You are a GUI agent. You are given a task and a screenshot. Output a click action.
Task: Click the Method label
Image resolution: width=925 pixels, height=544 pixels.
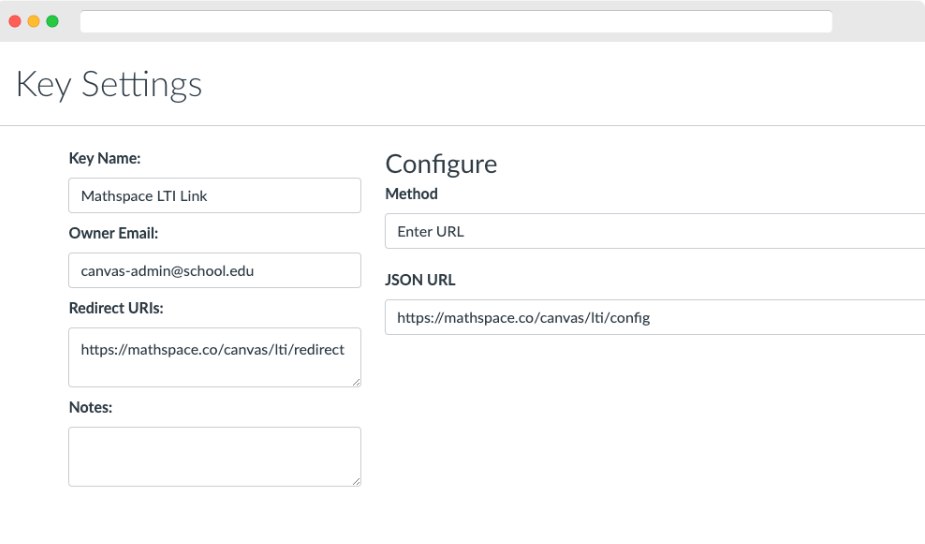411,194
